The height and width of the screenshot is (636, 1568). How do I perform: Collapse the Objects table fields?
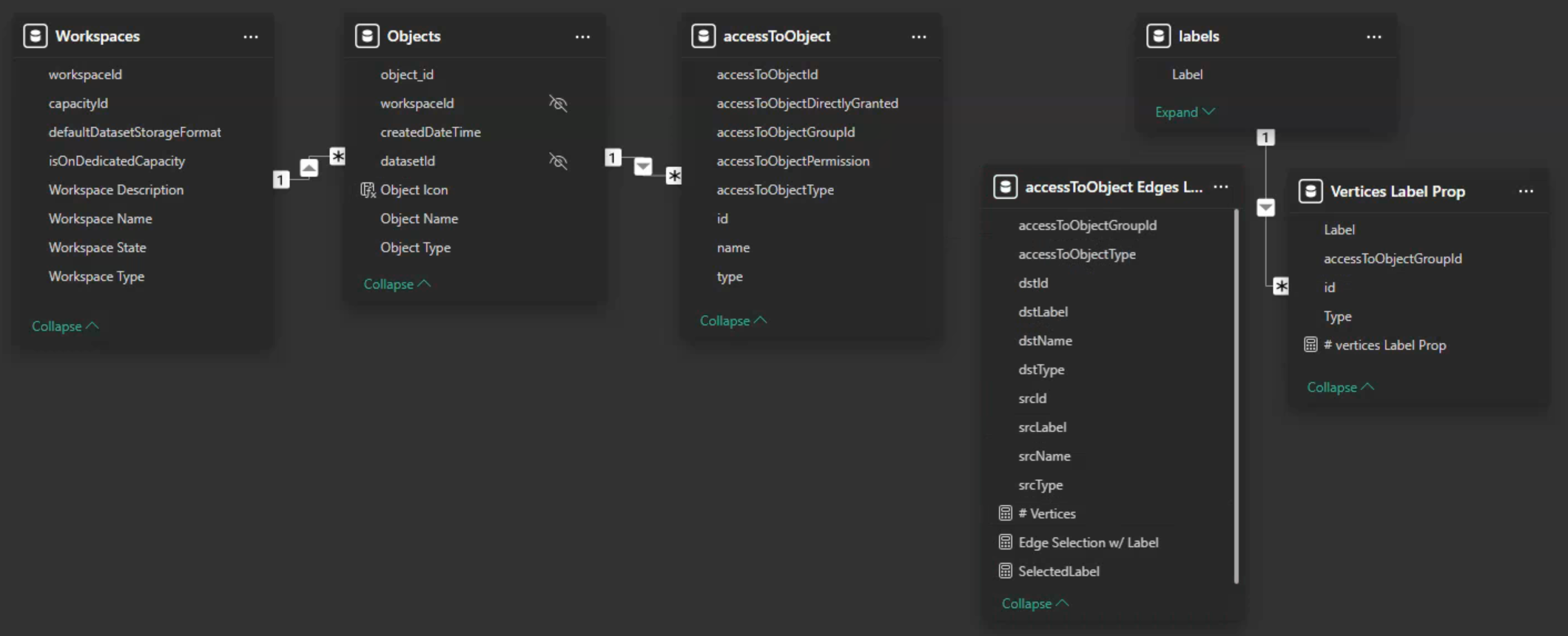point(397,284)
